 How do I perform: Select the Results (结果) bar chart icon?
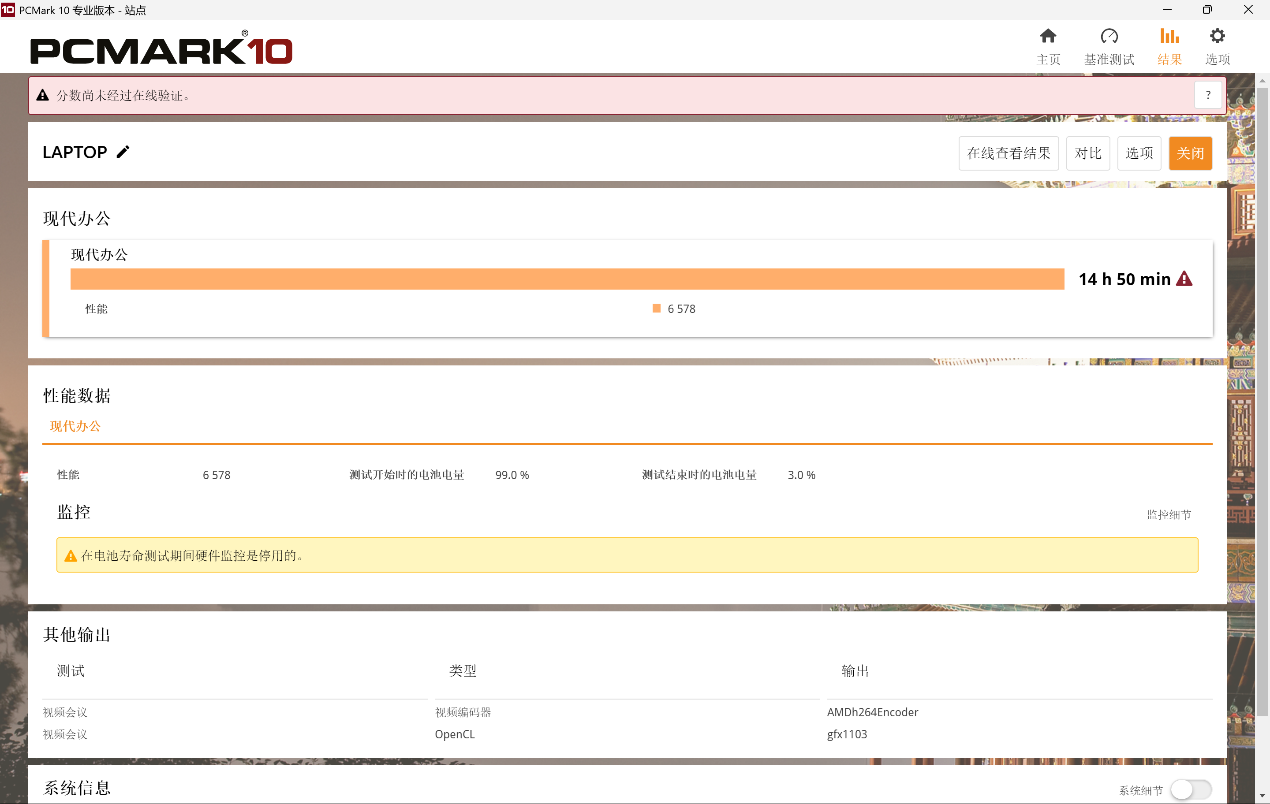point(1169,37)
